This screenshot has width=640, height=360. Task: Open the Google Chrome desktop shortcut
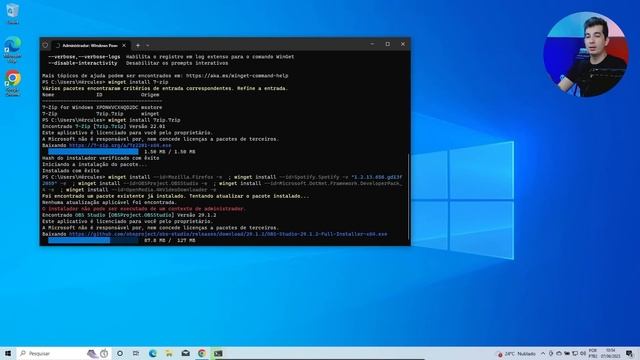tap(13, 83)
